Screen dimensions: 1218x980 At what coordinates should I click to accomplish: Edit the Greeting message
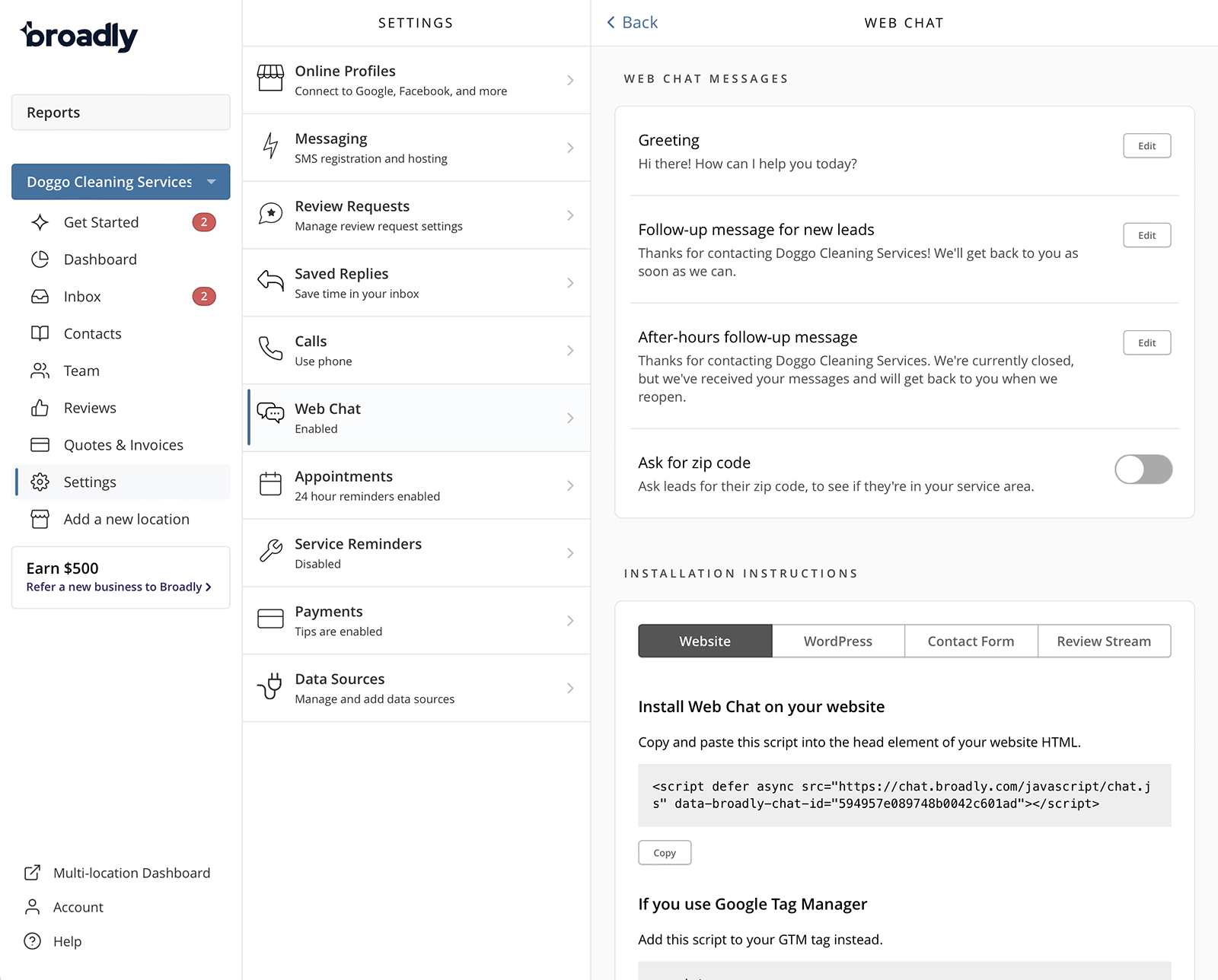coord(1147,146)
